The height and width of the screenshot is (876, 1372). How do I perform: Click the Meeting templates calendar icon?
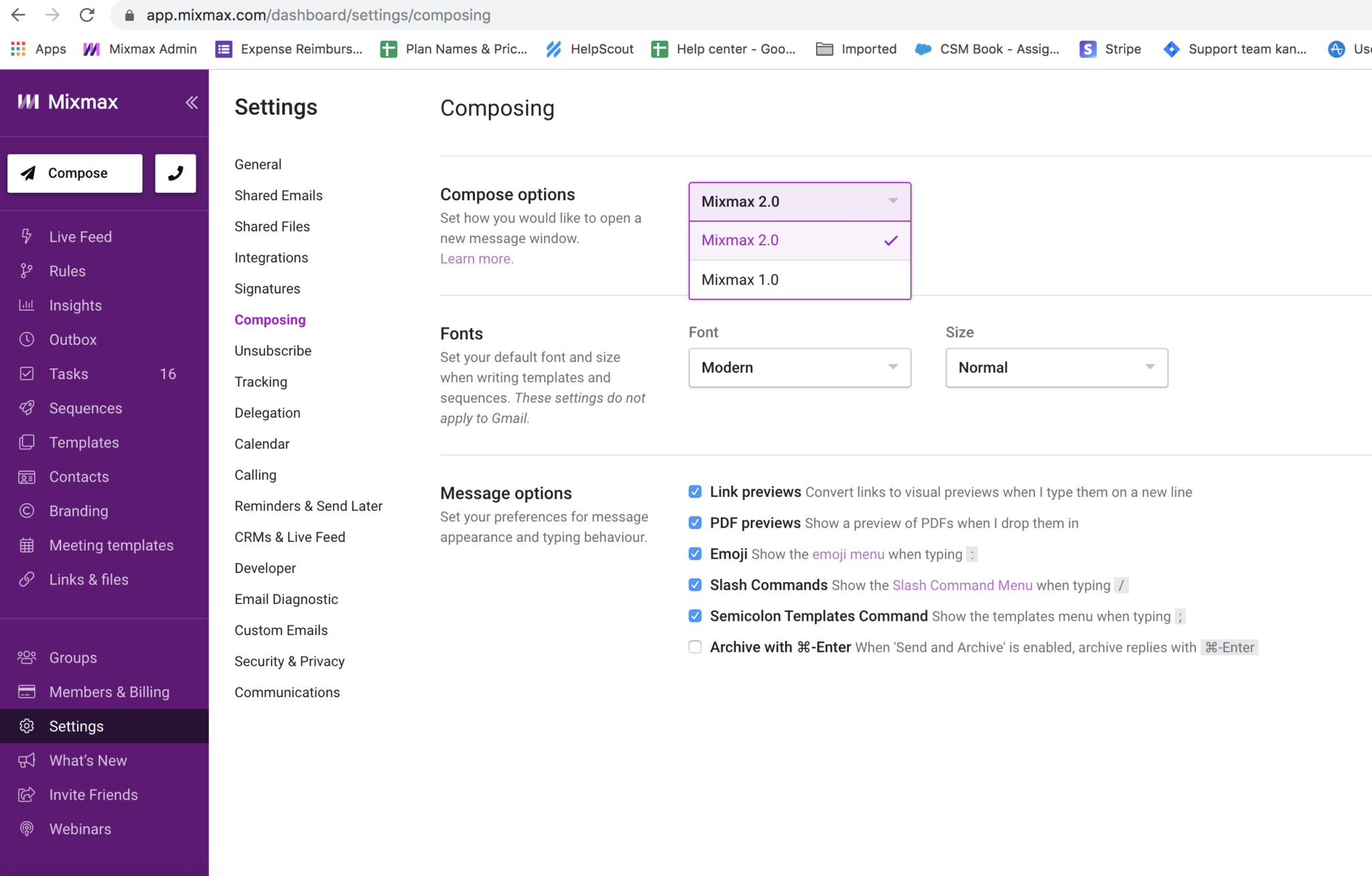pos(26,544)
